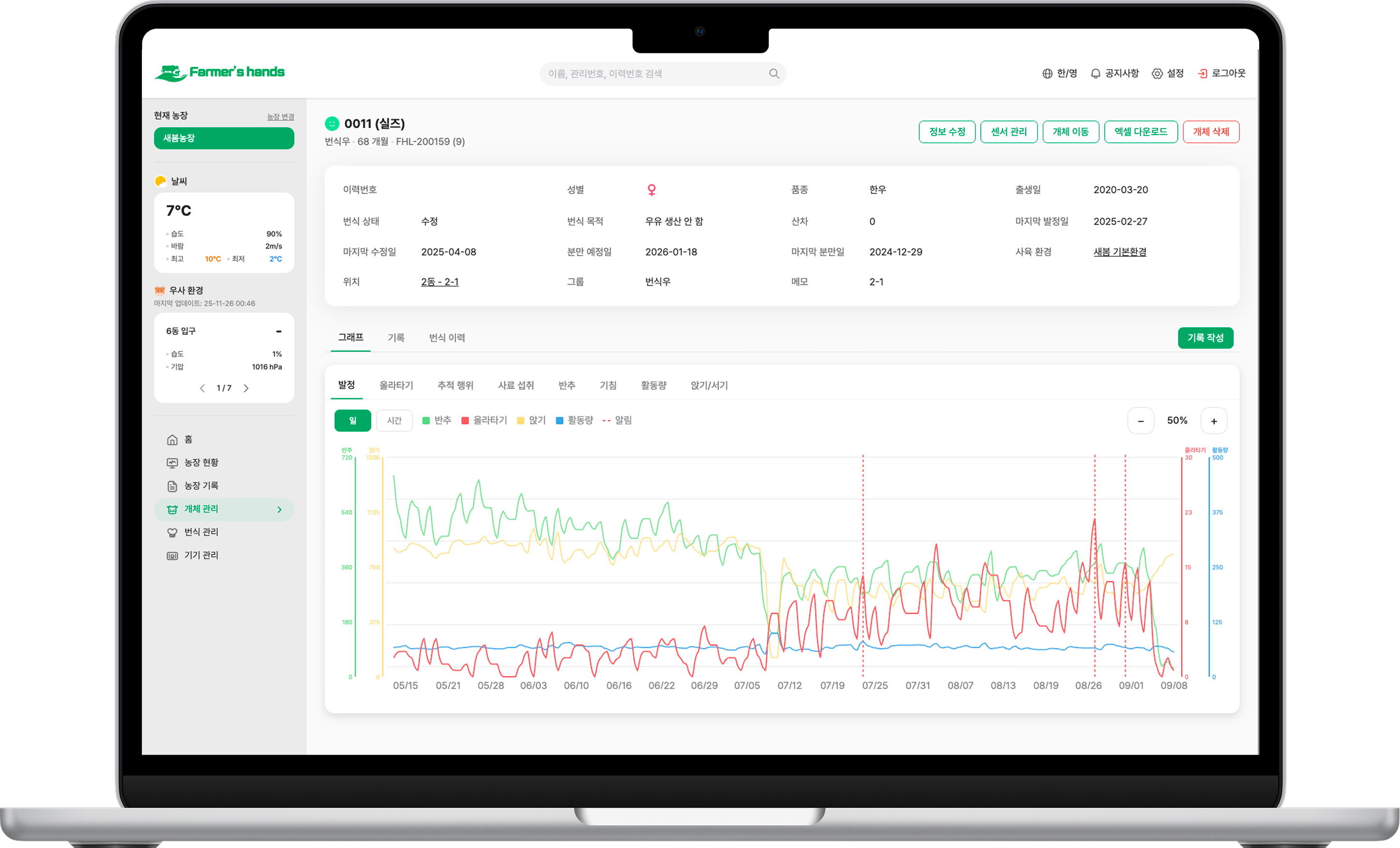Select the 사료 섭취 graph tab
This screenshot has height=848, width=1400.
[x=516, y=385]
